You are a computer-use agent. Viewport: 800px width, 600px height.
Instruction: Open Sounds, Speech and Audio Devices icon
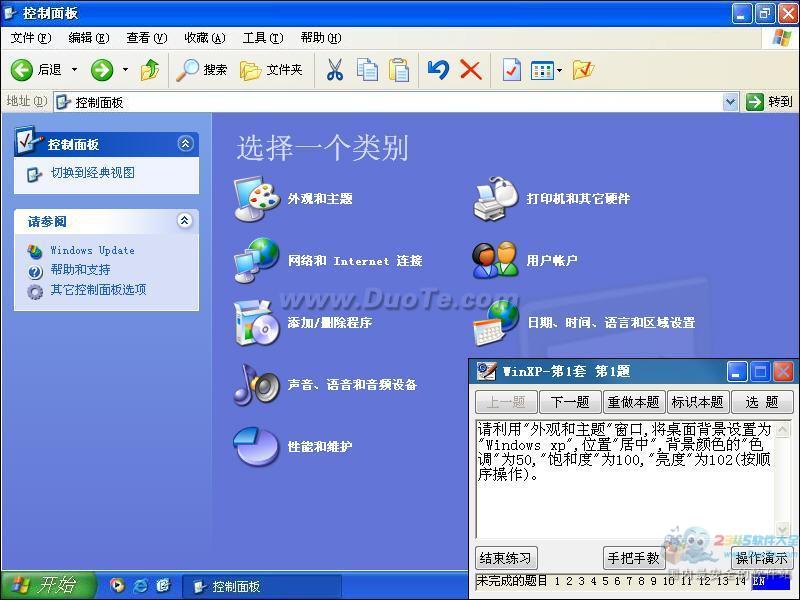pyautogui.click(x=257, y=385)
